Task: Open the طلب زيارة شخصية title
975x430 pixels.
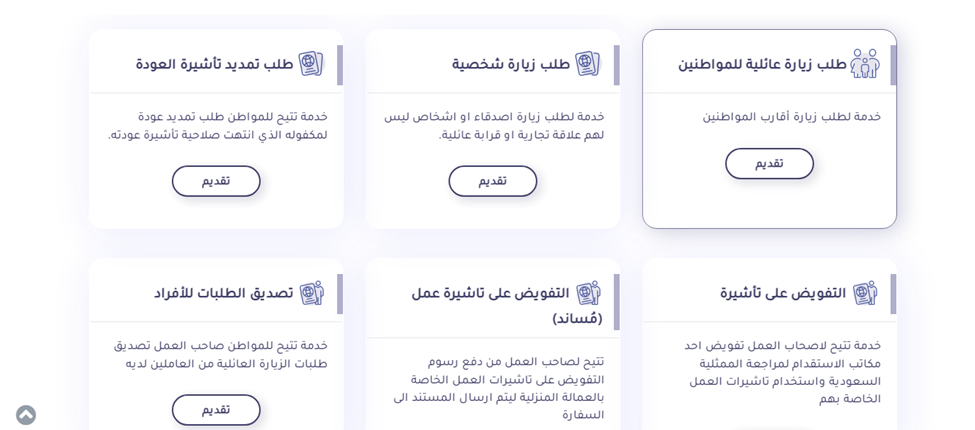Action: coord(510,65)
